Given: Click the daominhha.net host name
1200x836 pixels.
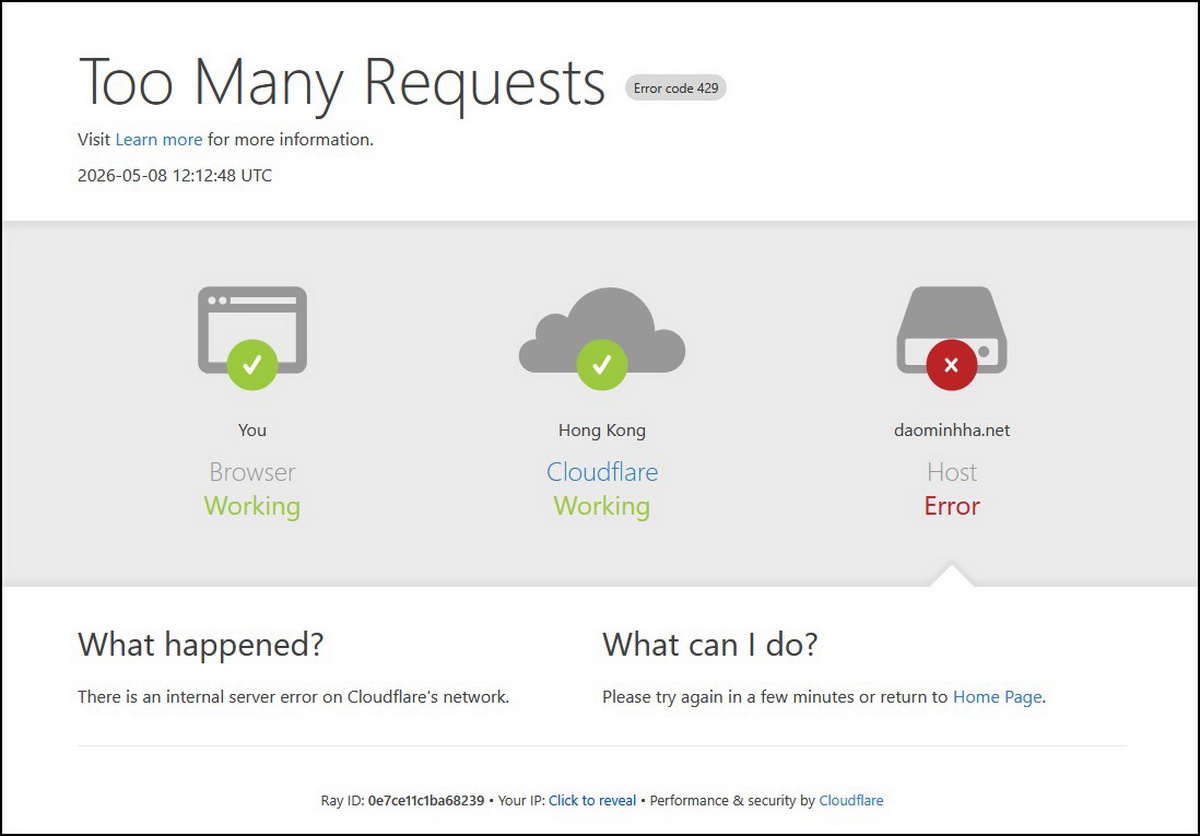Looking at the screenshot, I should (x=952, y=430).
